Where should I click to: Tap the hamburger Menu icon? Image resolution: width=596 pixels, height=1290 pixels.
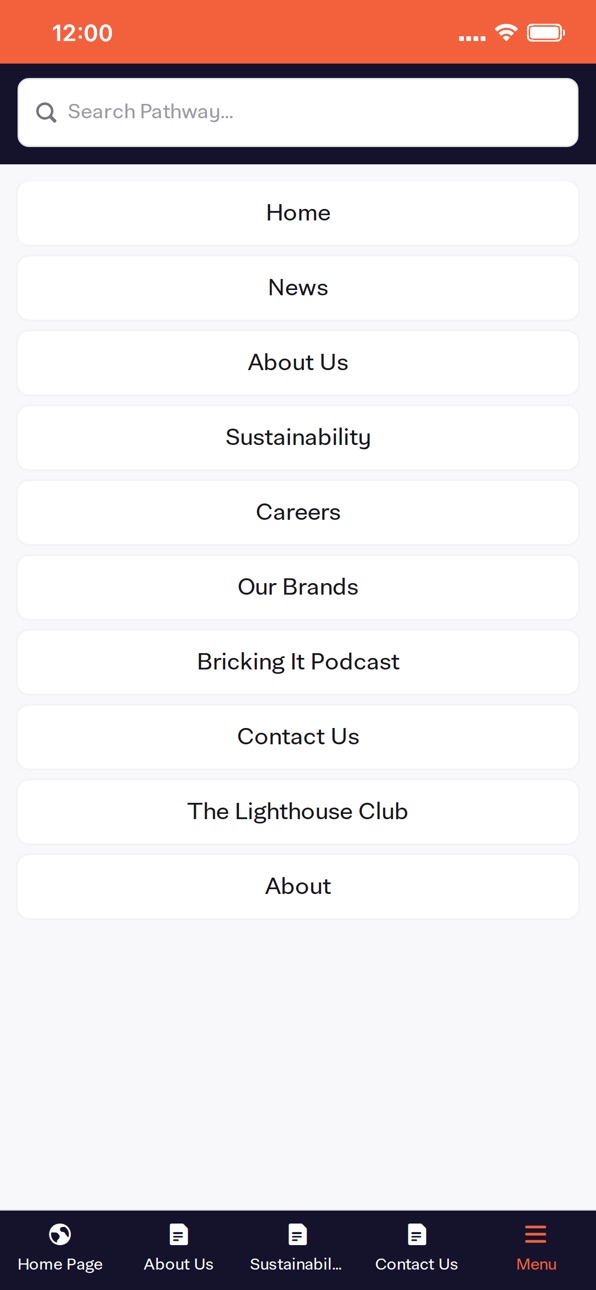(536, 1234)
